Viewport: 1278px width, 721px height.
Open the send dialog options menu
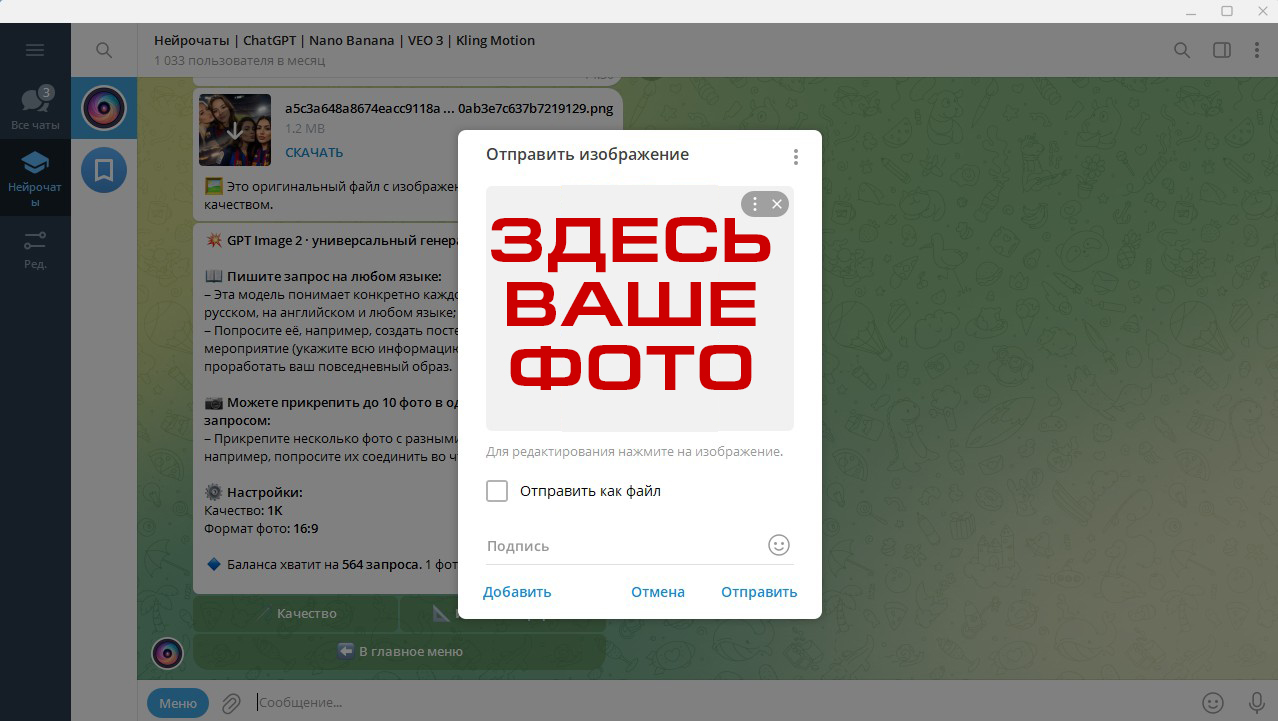796,157
